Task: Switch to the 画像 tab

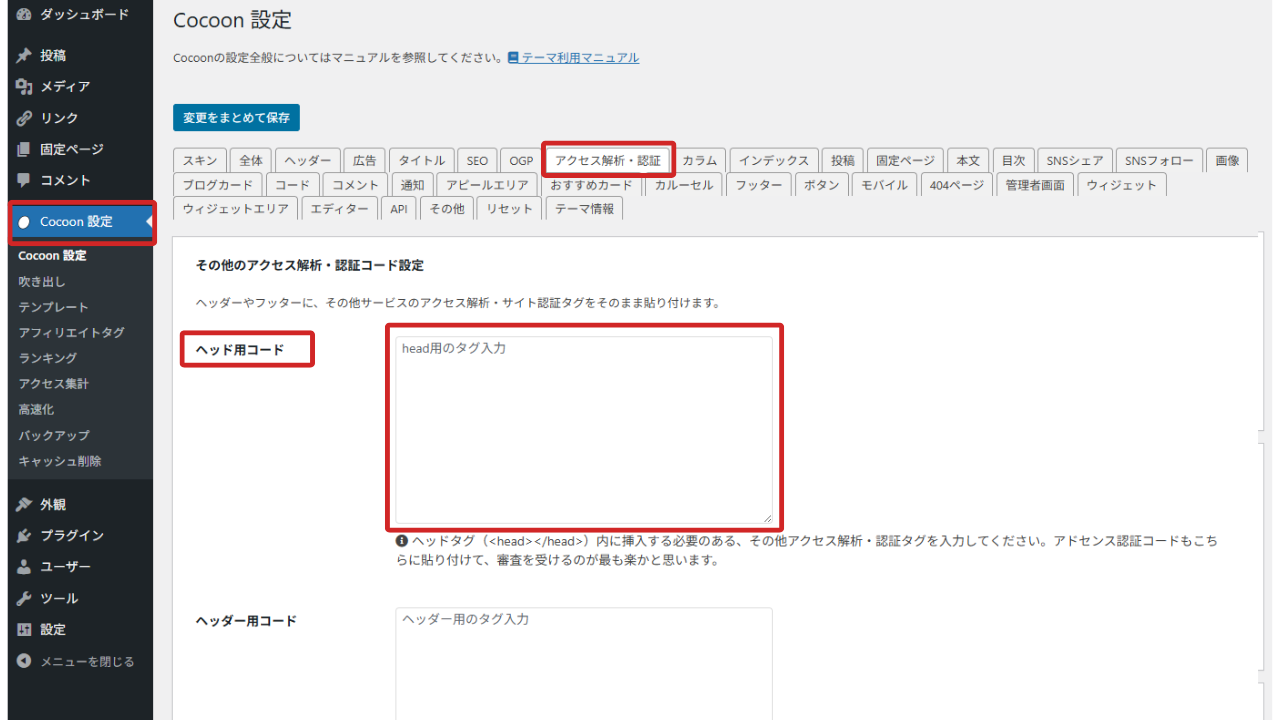Action: [1227, 160]
